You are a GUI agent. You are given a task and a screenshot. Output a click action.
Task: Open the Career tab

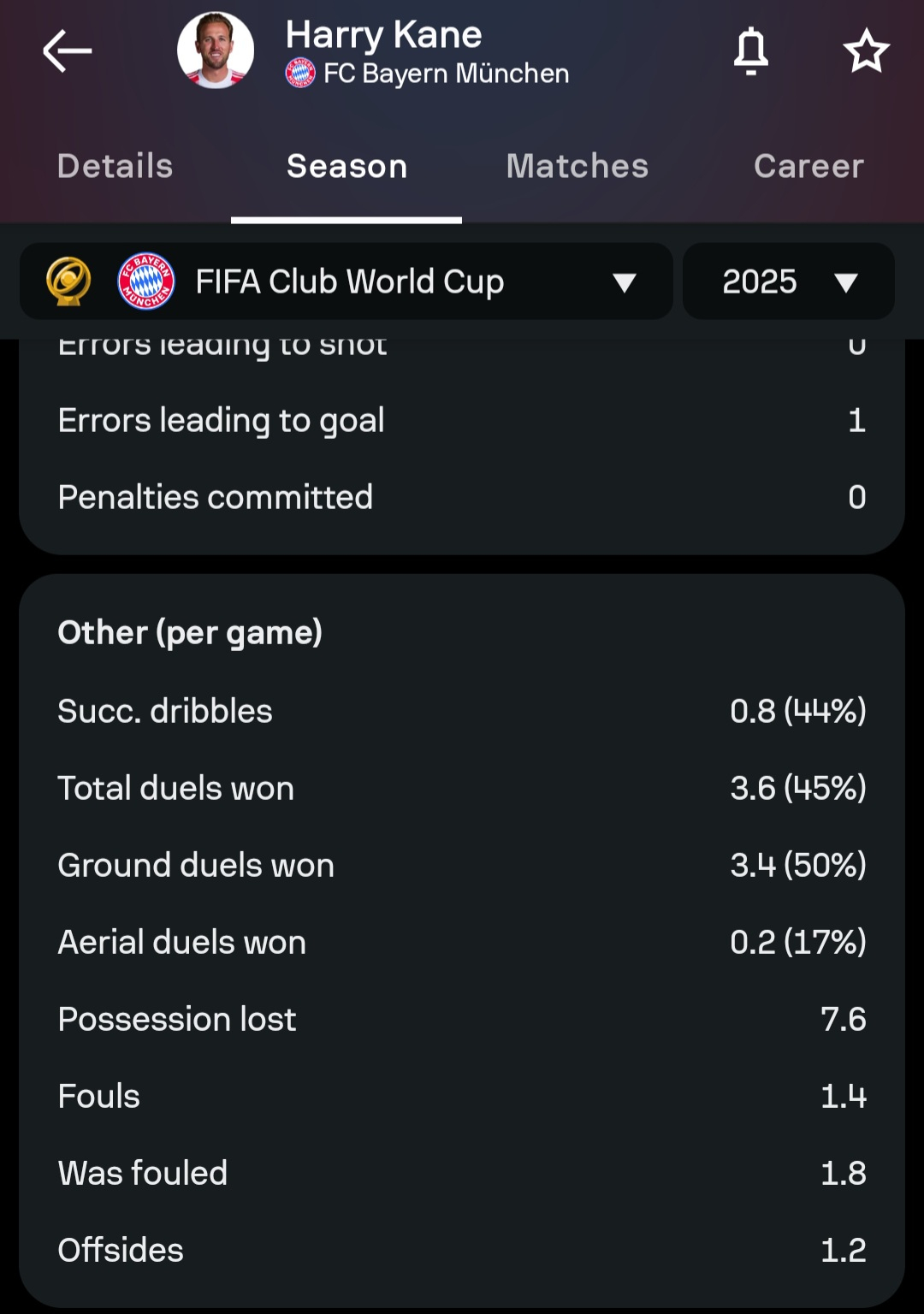(x=808, y=166)
